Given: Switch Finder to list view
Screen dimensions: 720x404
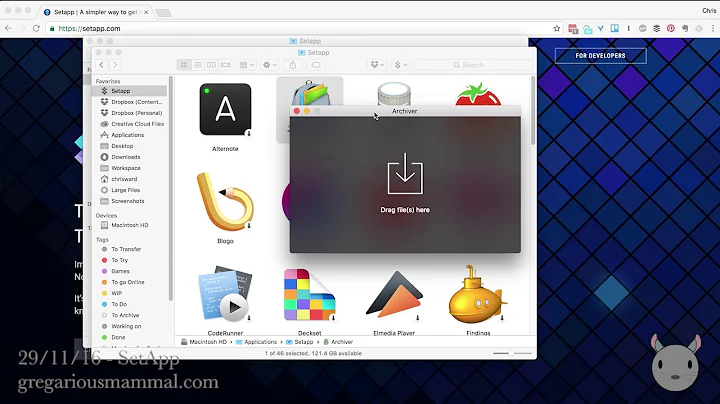Looking at the screenshot, I should tap(197, 65).
